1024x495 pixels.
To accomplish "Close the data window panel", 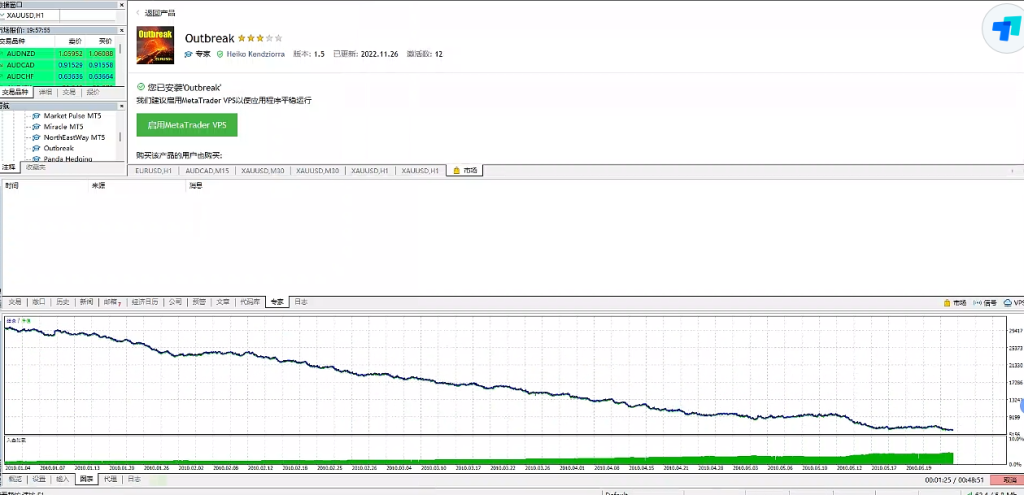I will tap(121, 5).
